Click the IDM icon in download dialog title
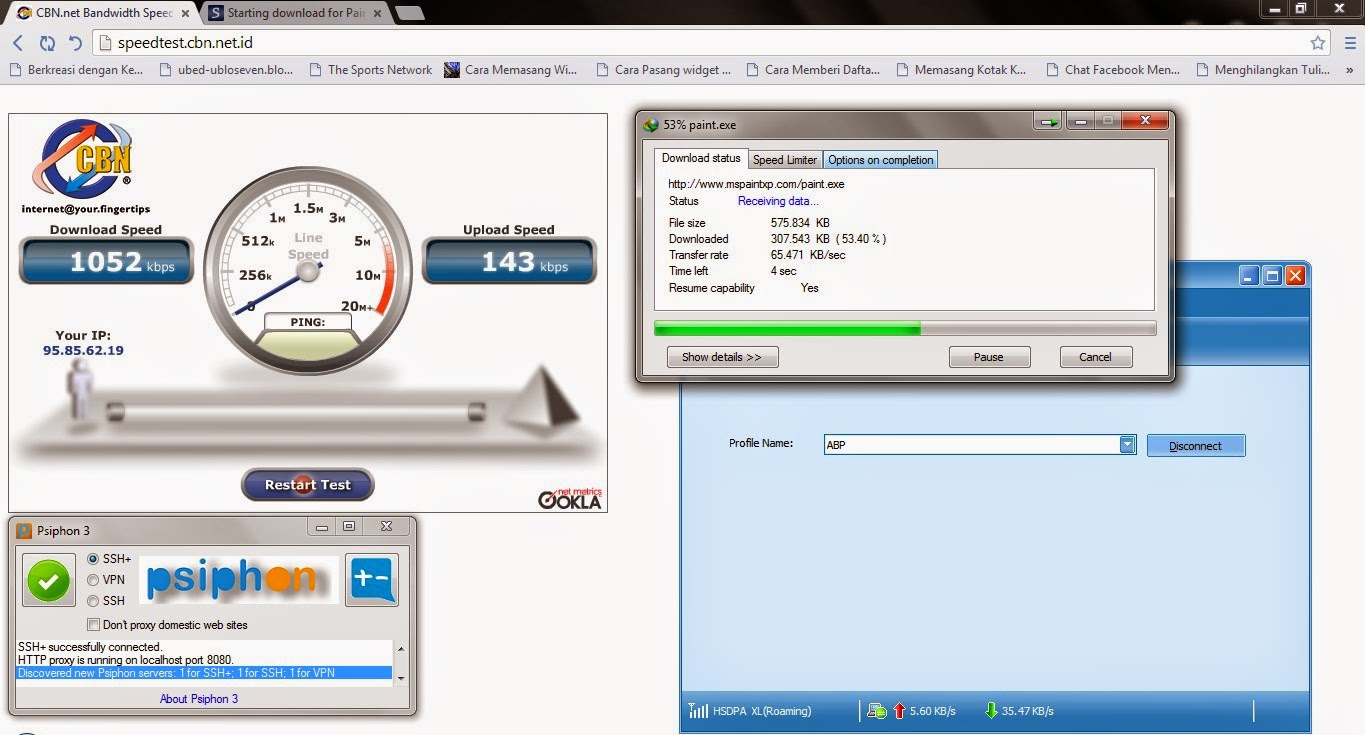Image resolution: width=1365 pixels, height=735 pixels. (x=651, y=125)
